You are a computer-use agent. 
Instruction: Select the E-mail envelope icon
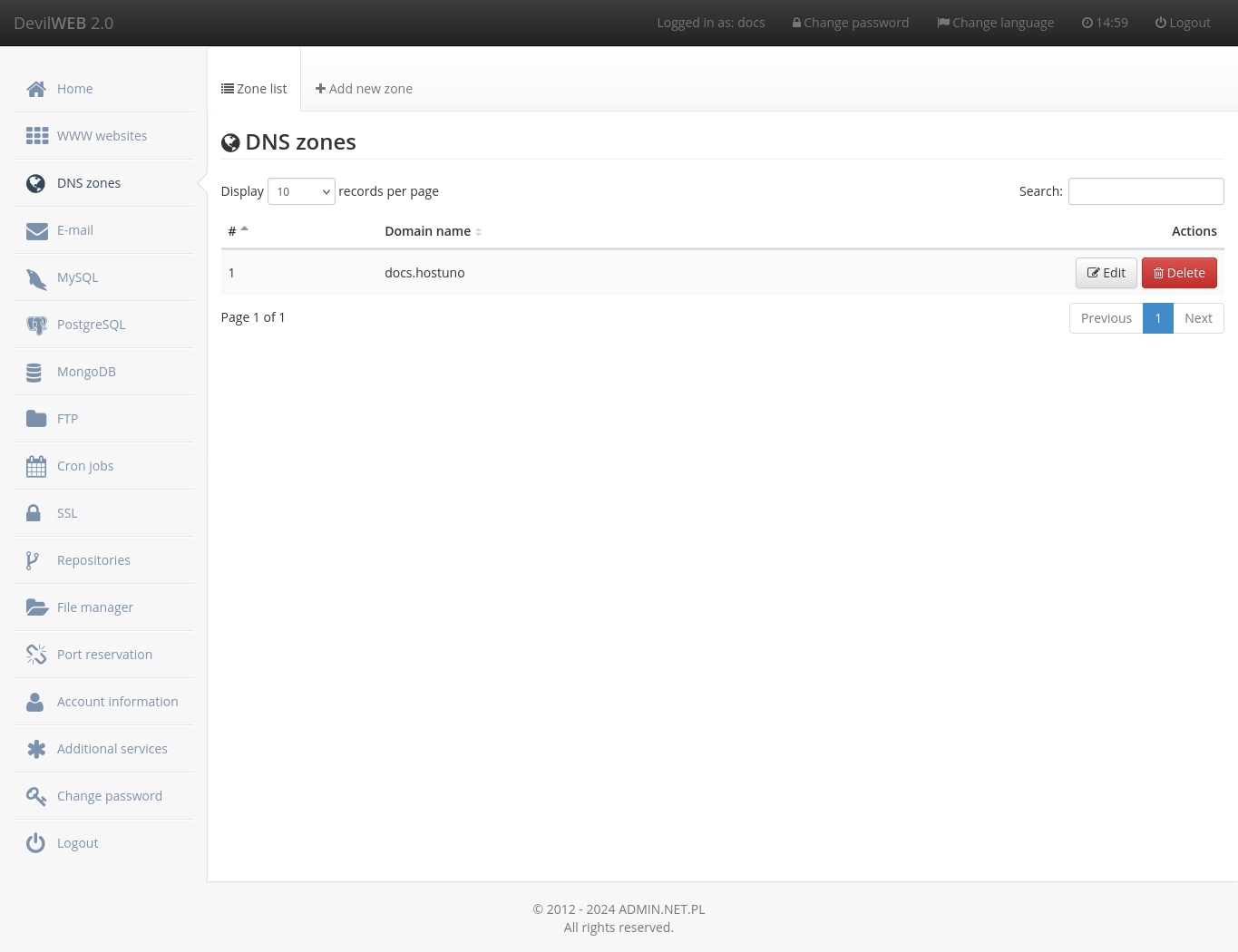tap(36, 231)
